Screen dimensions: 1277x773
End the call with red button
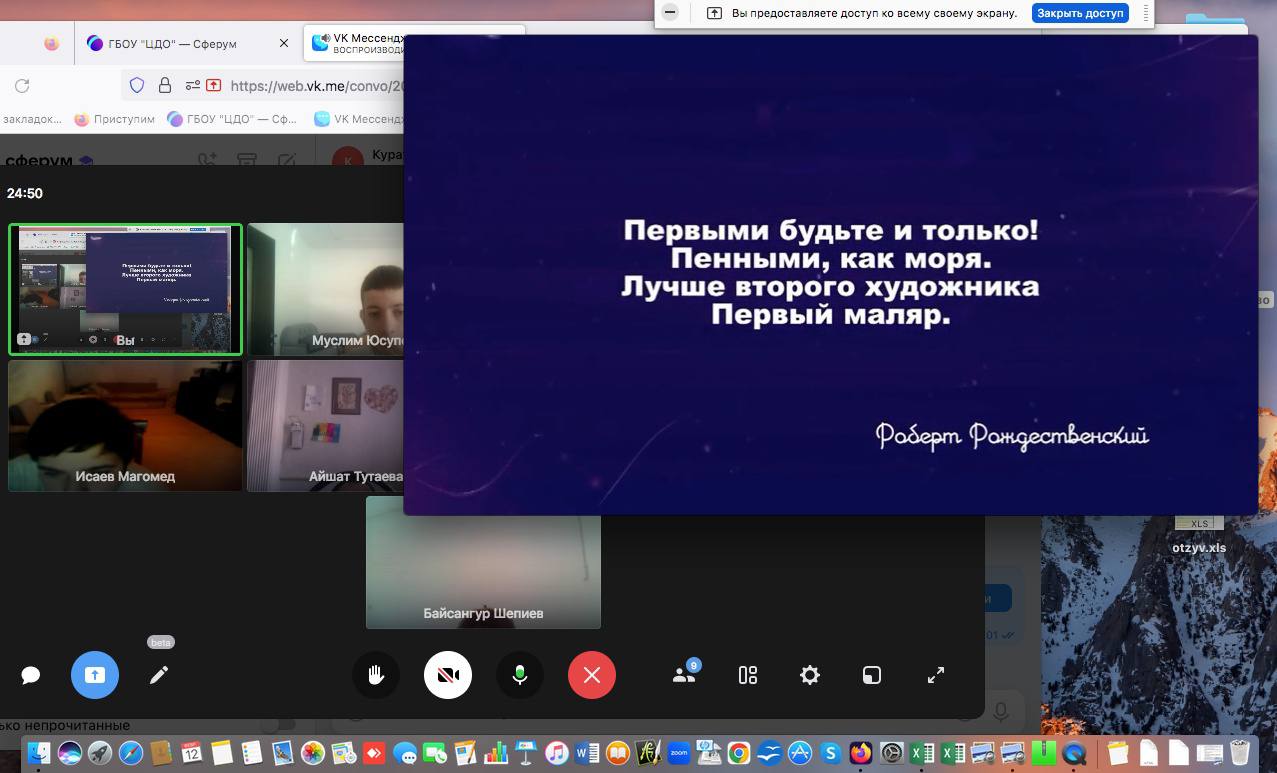point(592,675)
